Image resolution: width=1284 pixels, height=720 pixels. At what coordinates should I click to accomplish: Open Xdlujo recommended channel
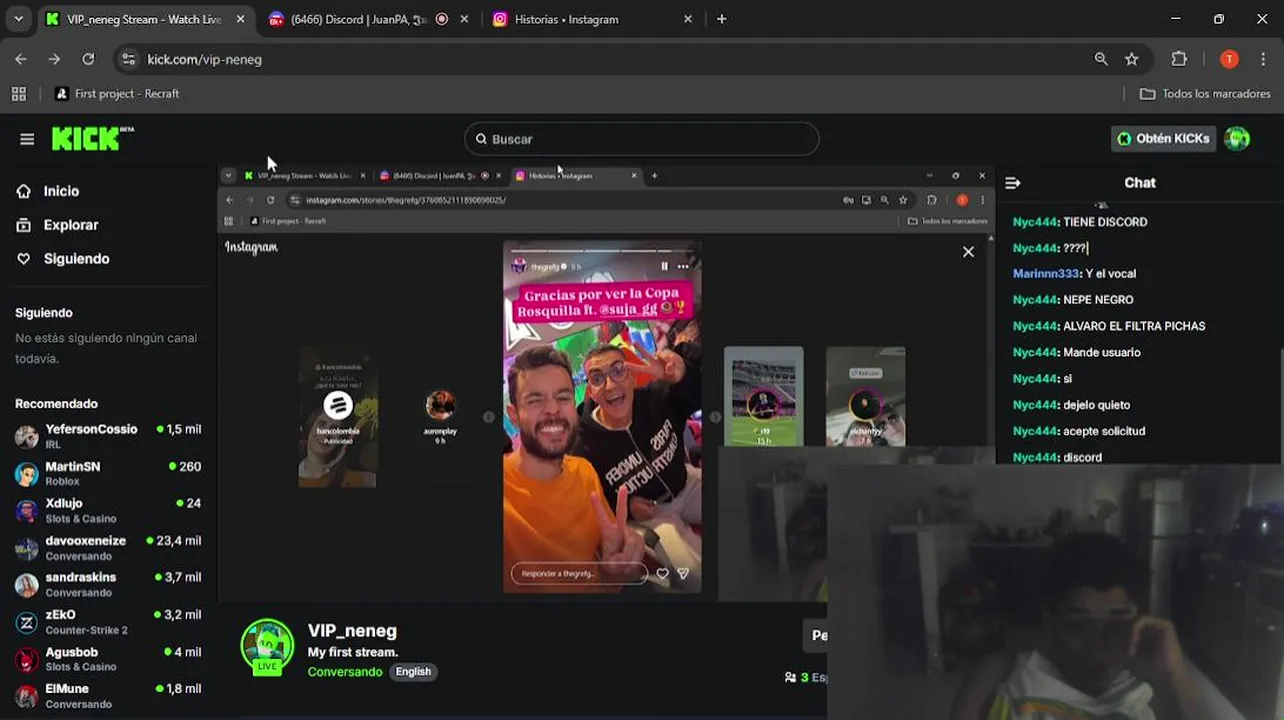click(x=108, y=511)
